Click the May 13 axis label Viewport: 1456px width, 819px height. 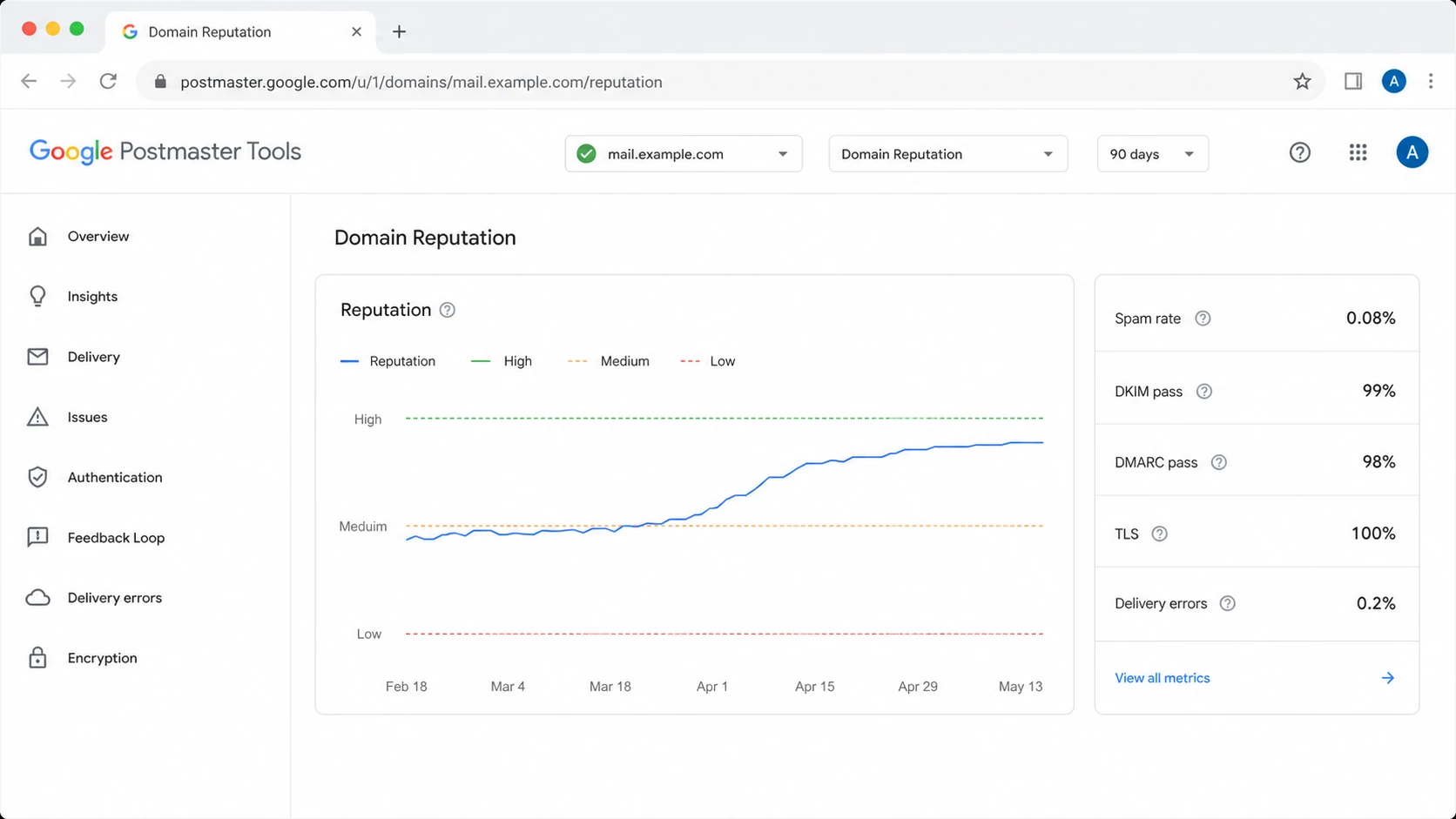(1021, 687)
